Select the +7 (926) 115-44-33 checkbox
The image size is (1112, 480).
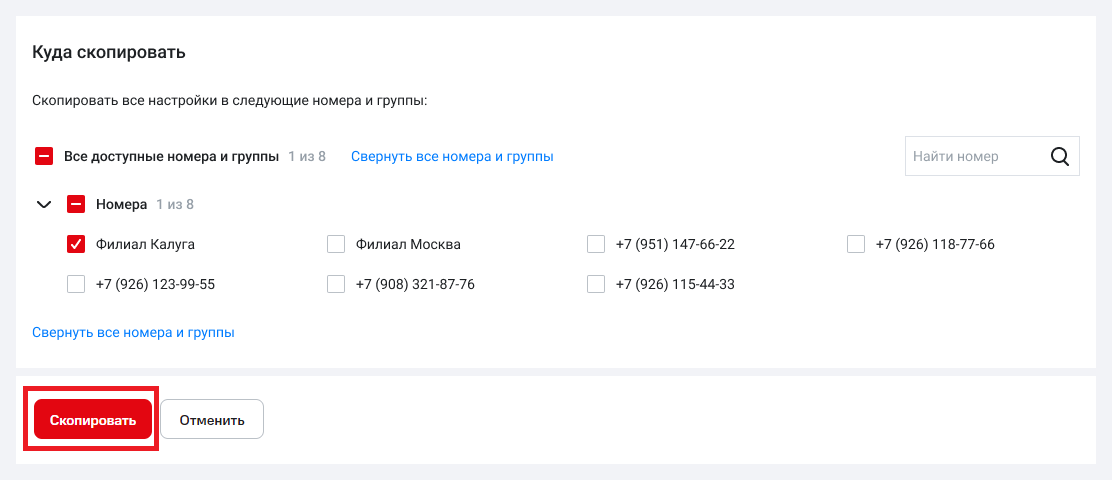tap(596, 284)
